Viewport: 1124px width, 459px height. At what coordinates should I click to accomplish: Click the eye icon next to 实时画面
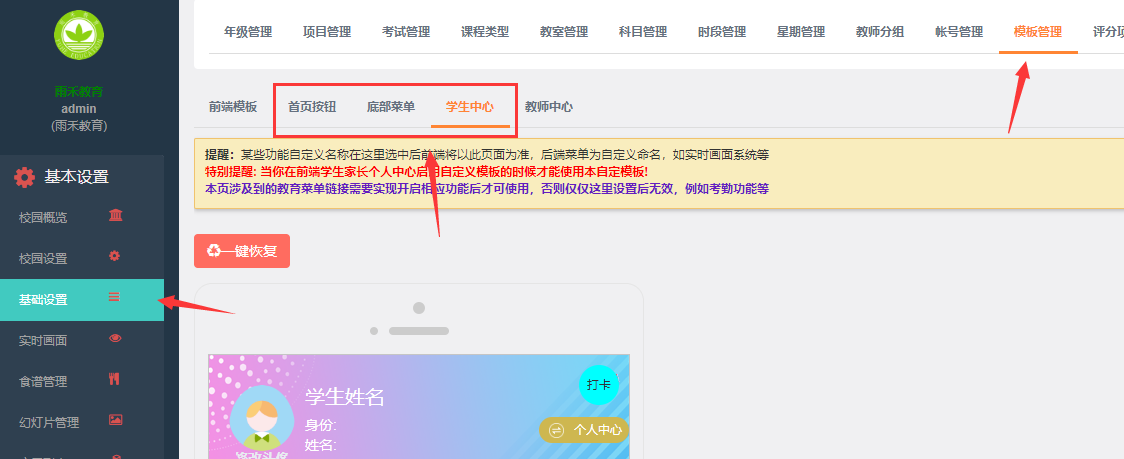(115, 339)
